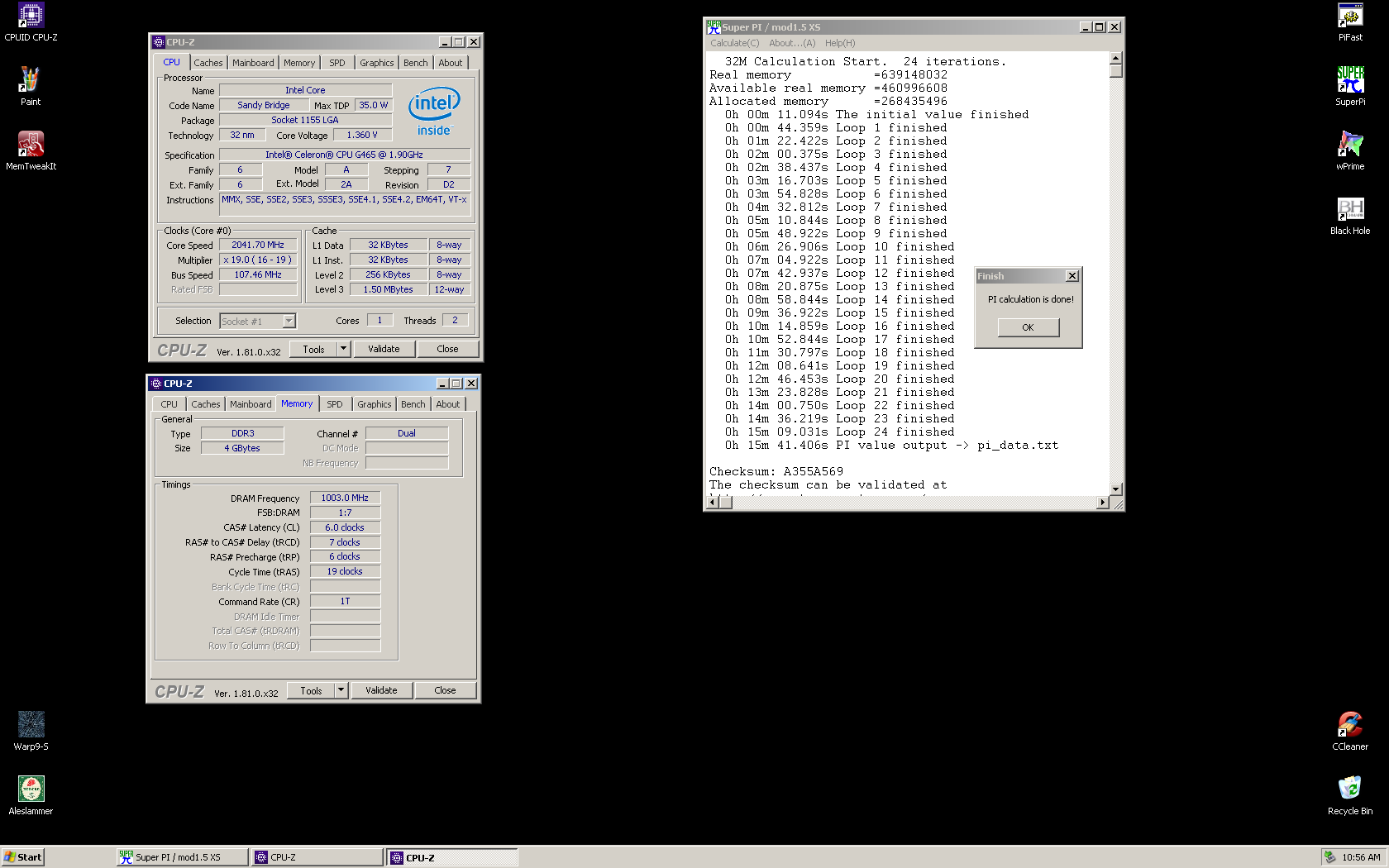Select Caches tab in upper CPU-Z window
The image size is (1389, 868).
[x=208, y=63]
